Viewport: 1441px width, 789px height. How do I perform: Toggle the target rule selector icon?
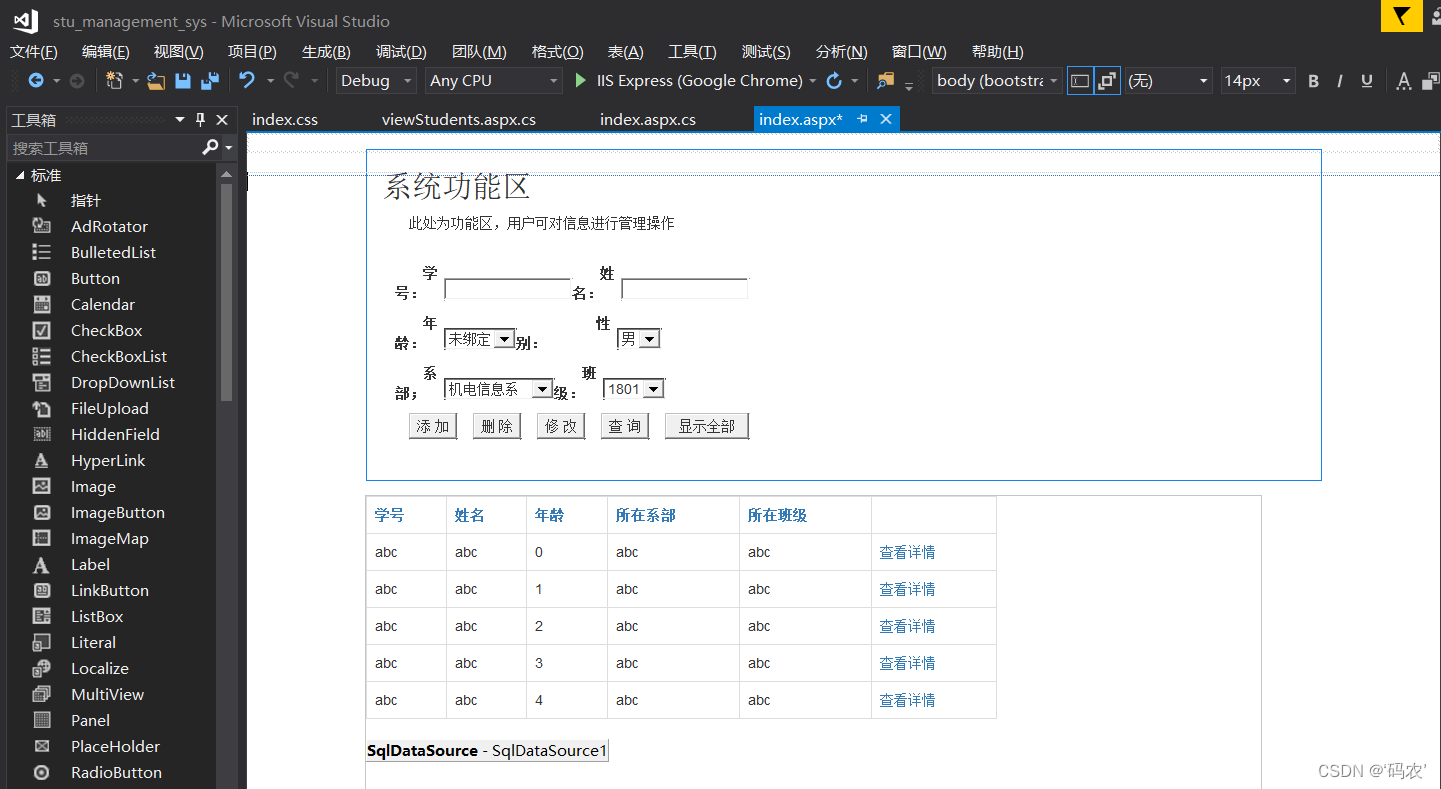click(1080, 81)
